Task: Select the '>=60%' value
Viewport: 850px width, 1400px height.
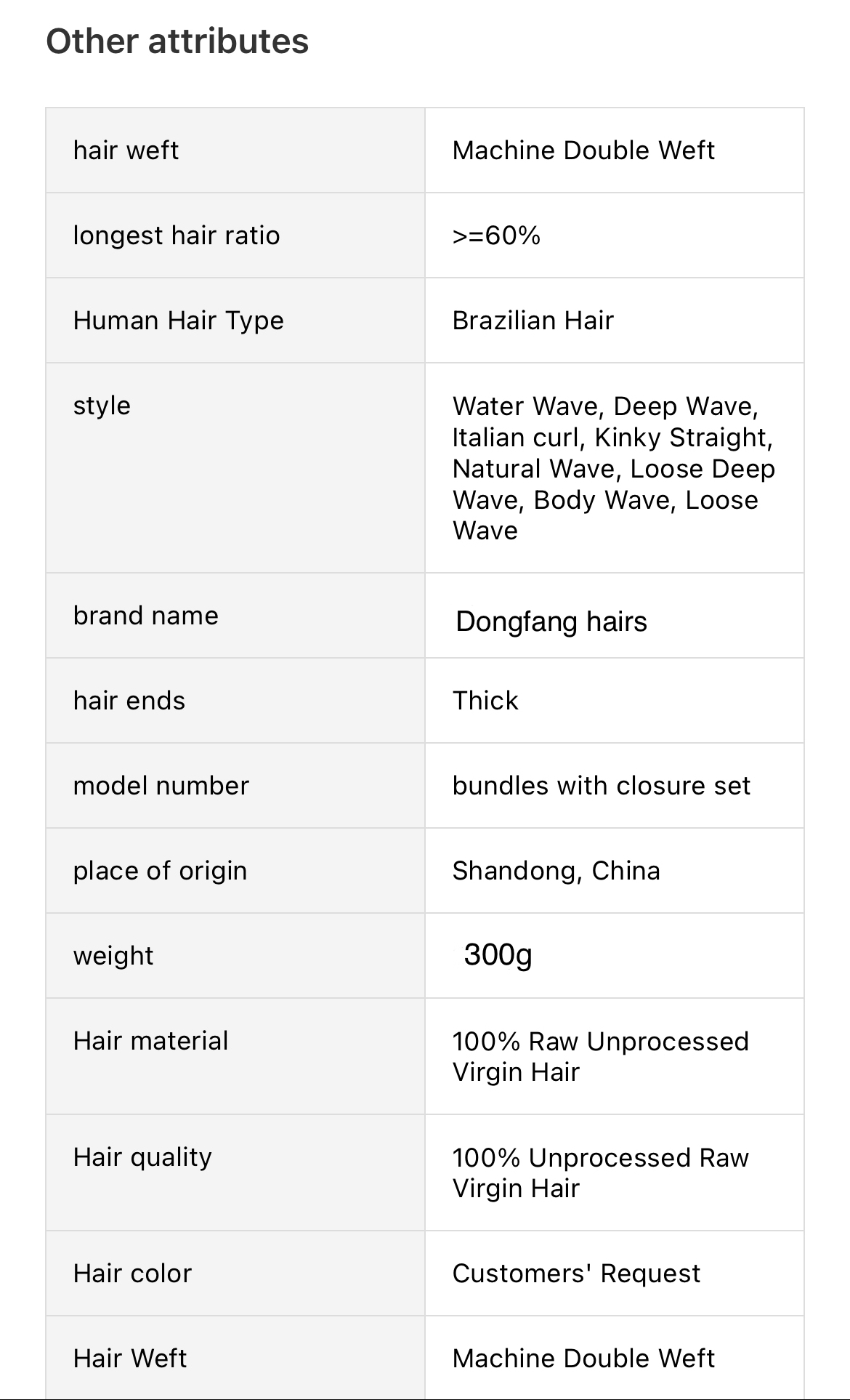Action: [497, 236]
